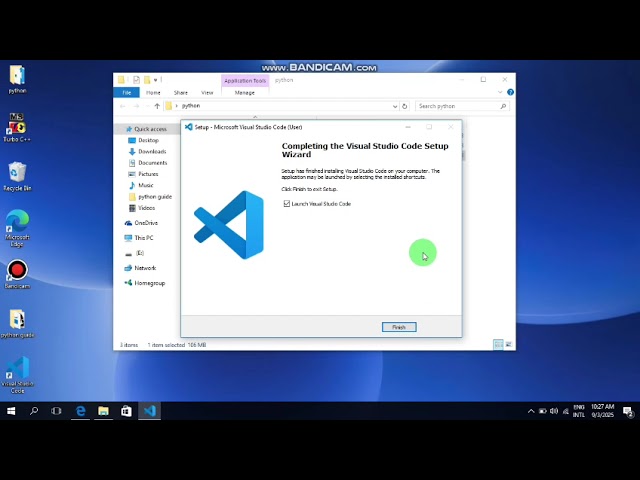
Task: Open battery status tray icon
Action: point(542,411)
